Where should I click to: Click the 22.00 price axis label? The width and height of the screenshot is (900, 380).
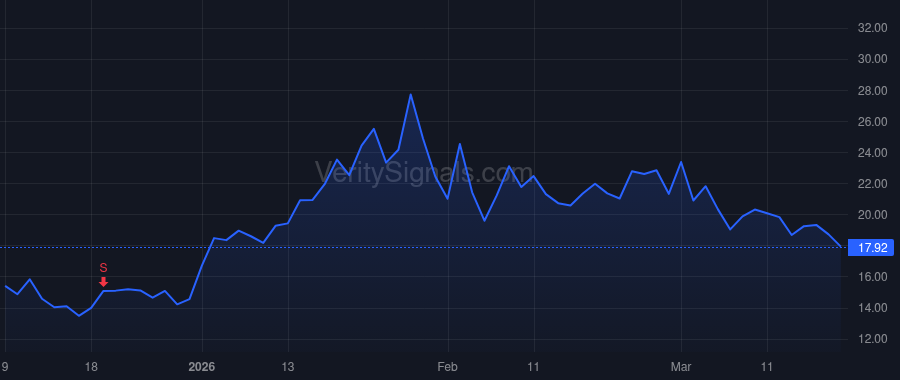[x=872, y=184]
